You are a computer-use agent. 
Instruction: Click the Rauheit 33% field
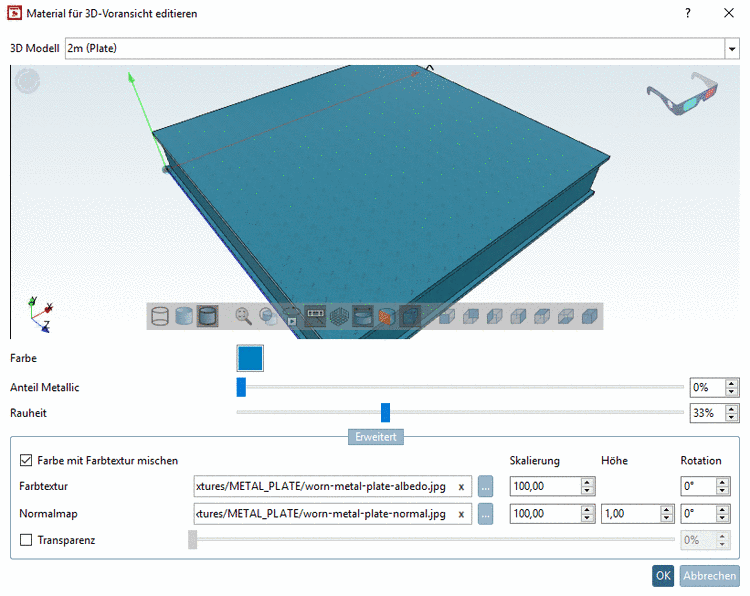pos(707,413)
